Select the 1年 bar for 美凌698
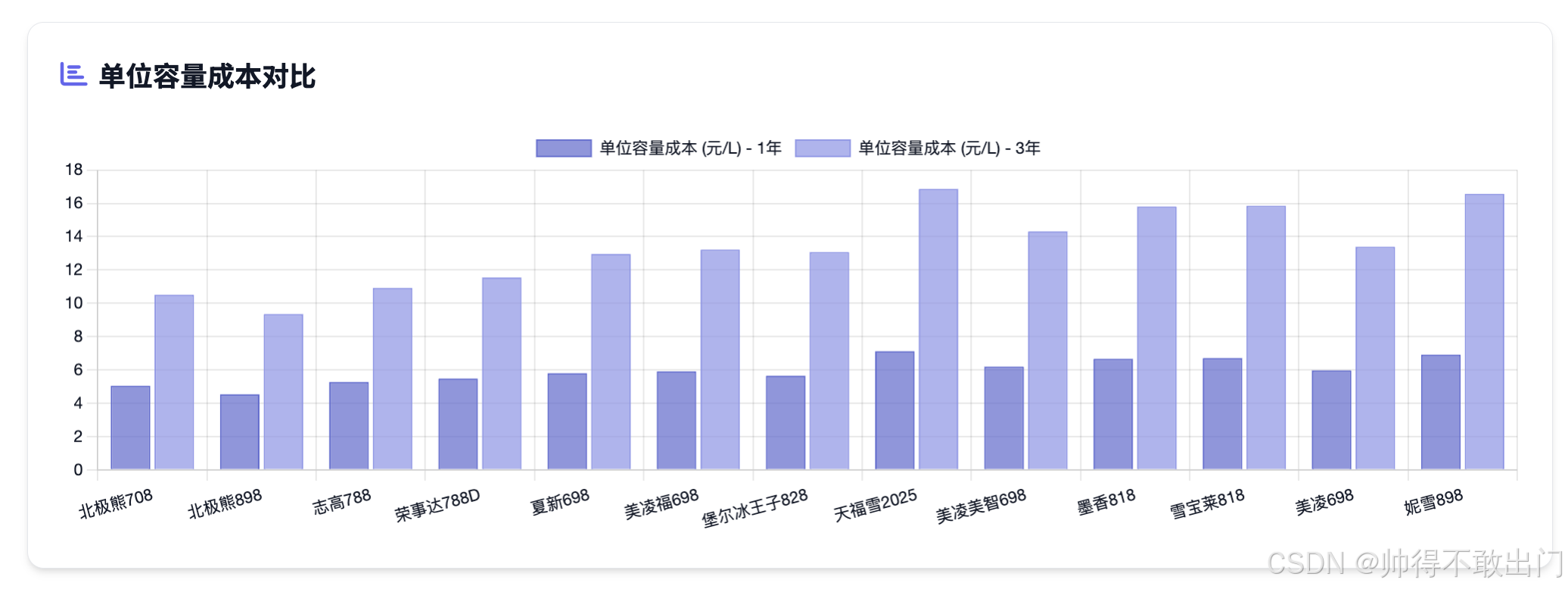Screen dimensions: 1568x589 pyautogui.click(x=1332, y=420)
